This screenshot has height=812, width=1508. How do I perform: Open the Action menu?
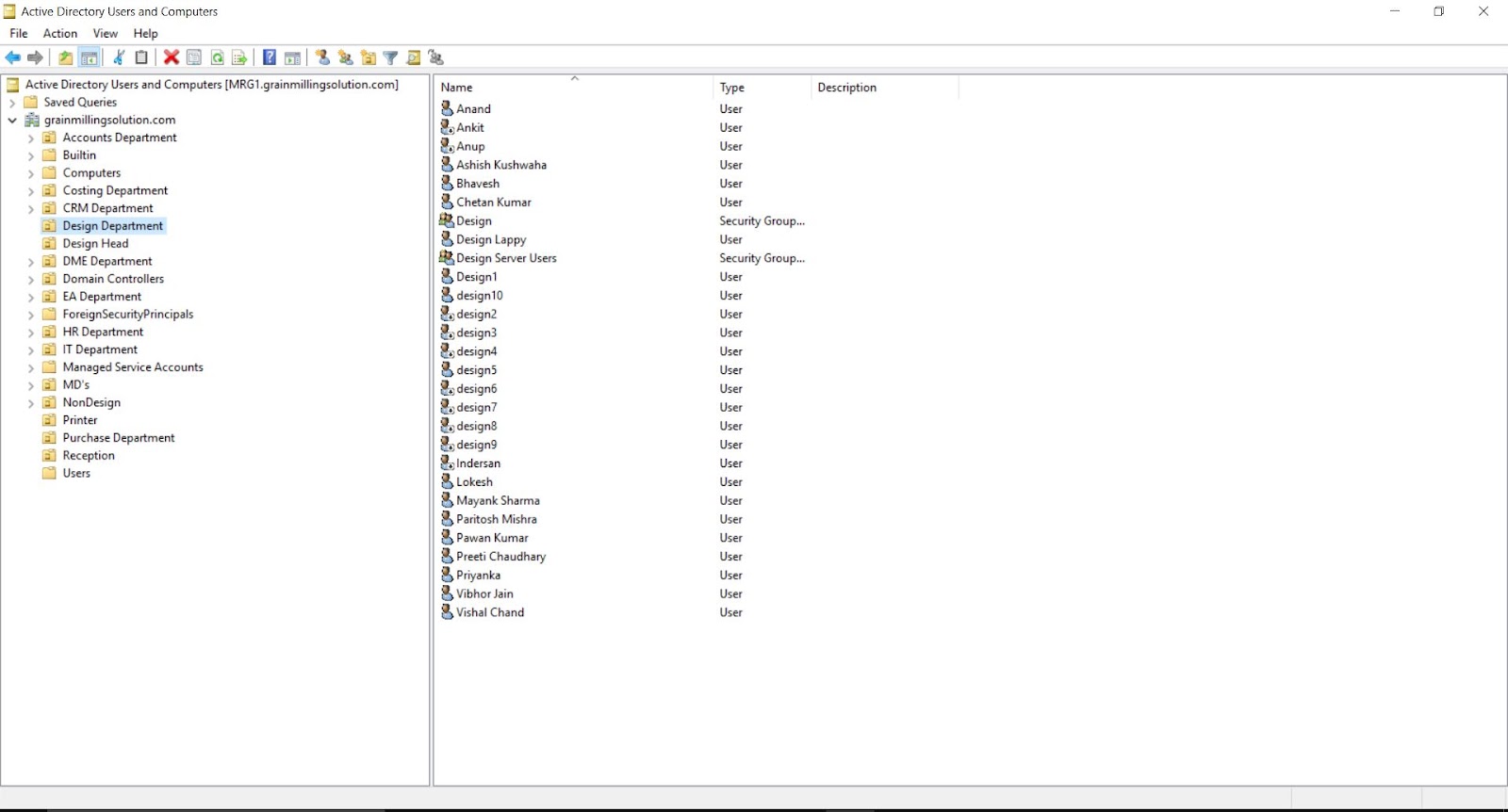pyautogui.click(x=60, y=33)
